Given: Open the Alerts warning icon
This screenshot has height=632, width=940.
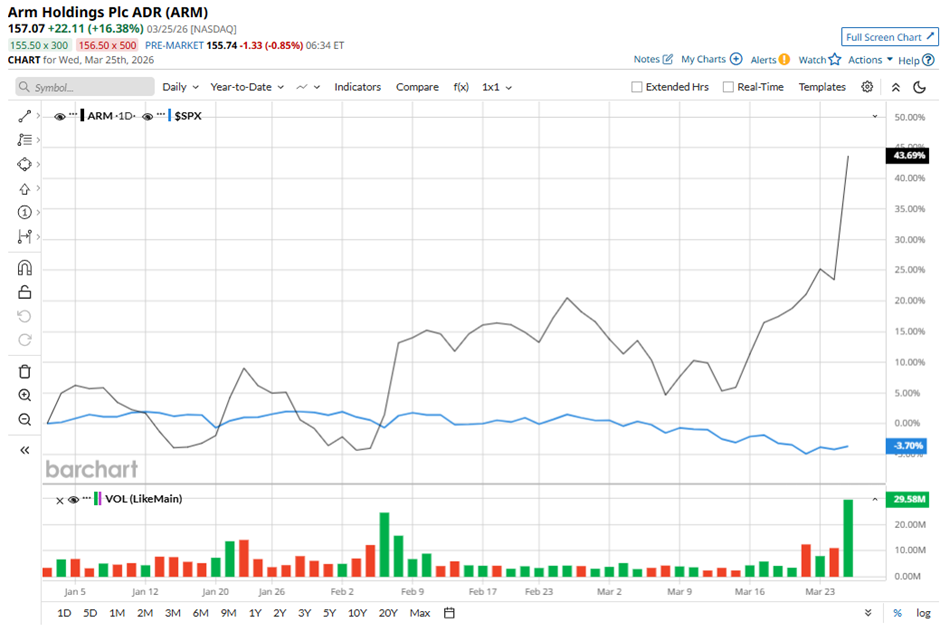Looking at the screenshot, I should coord(784,59).
